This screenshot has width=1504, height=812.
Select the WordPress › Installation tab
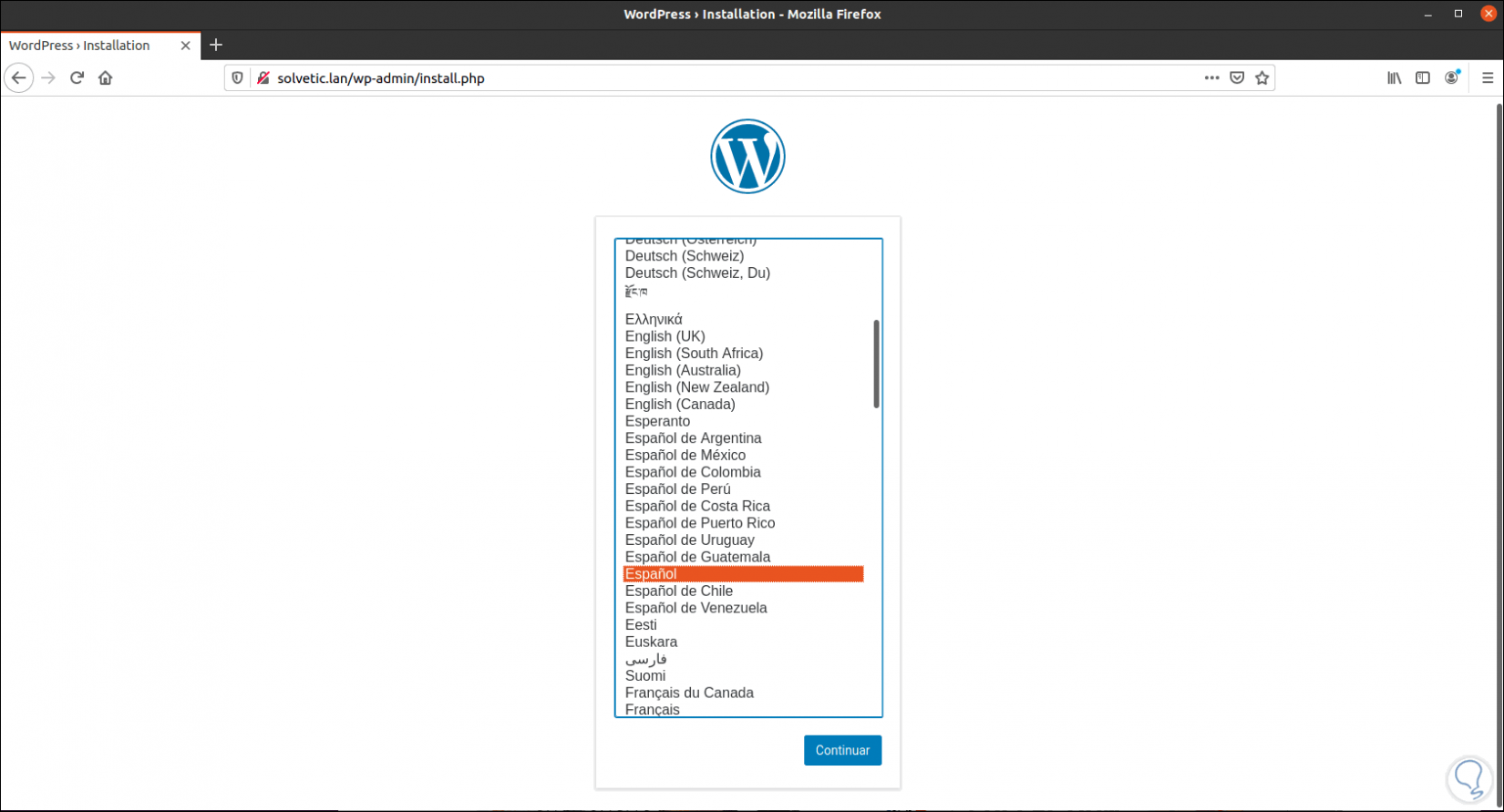pyautogui.click(x=100, y=46)
